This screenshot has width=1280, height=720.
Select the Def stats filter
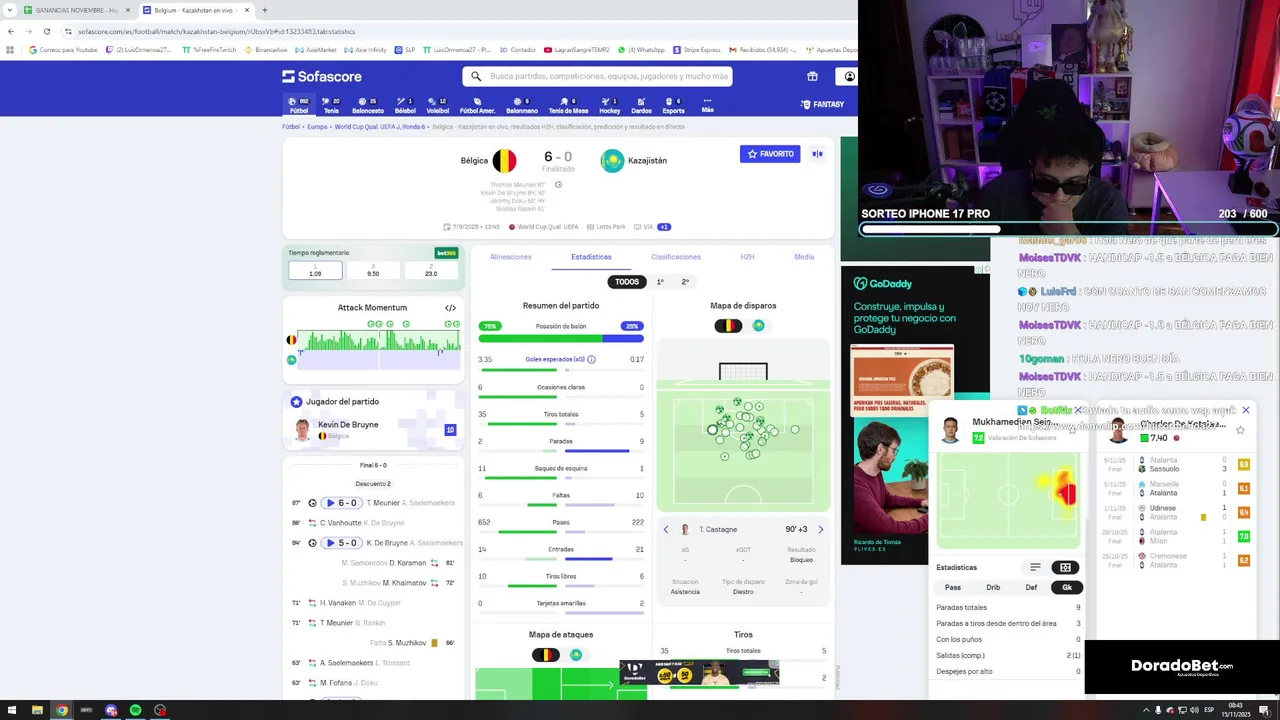click(1031, 587)
